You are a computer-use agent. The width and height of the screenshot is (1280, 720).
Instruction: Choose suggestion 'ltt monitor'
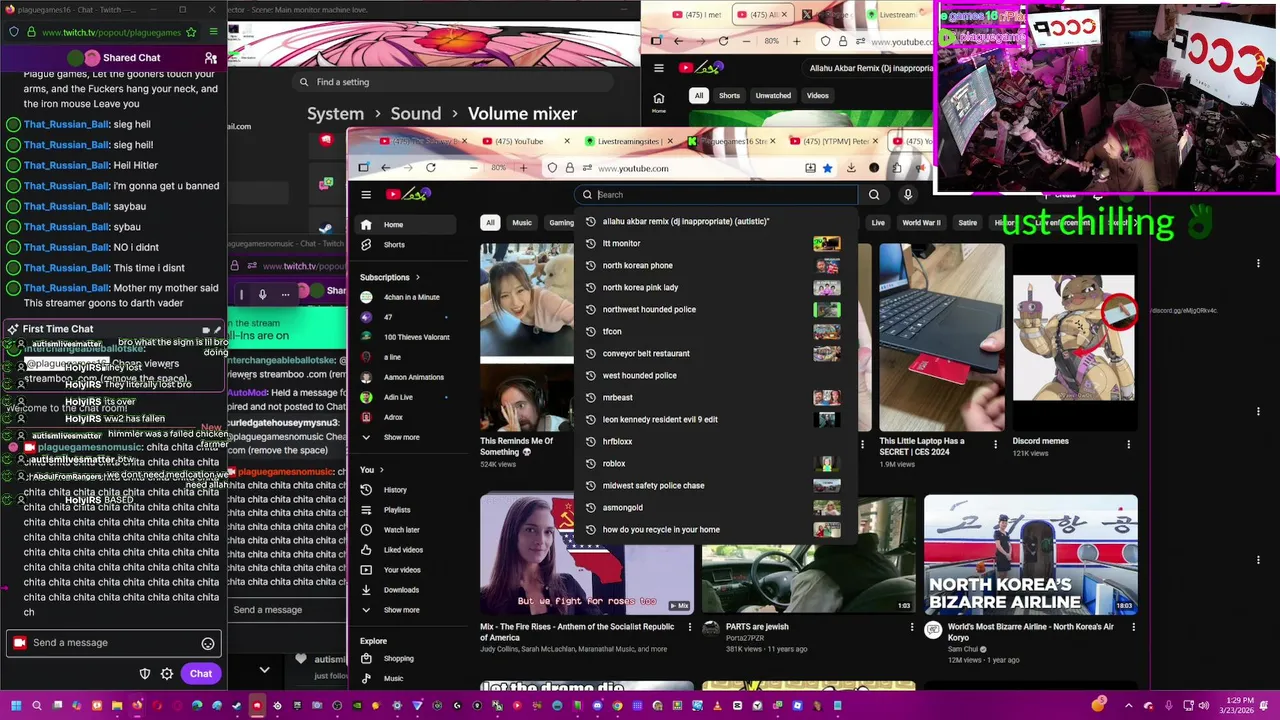pyautogui.click(x=716, y=243)
